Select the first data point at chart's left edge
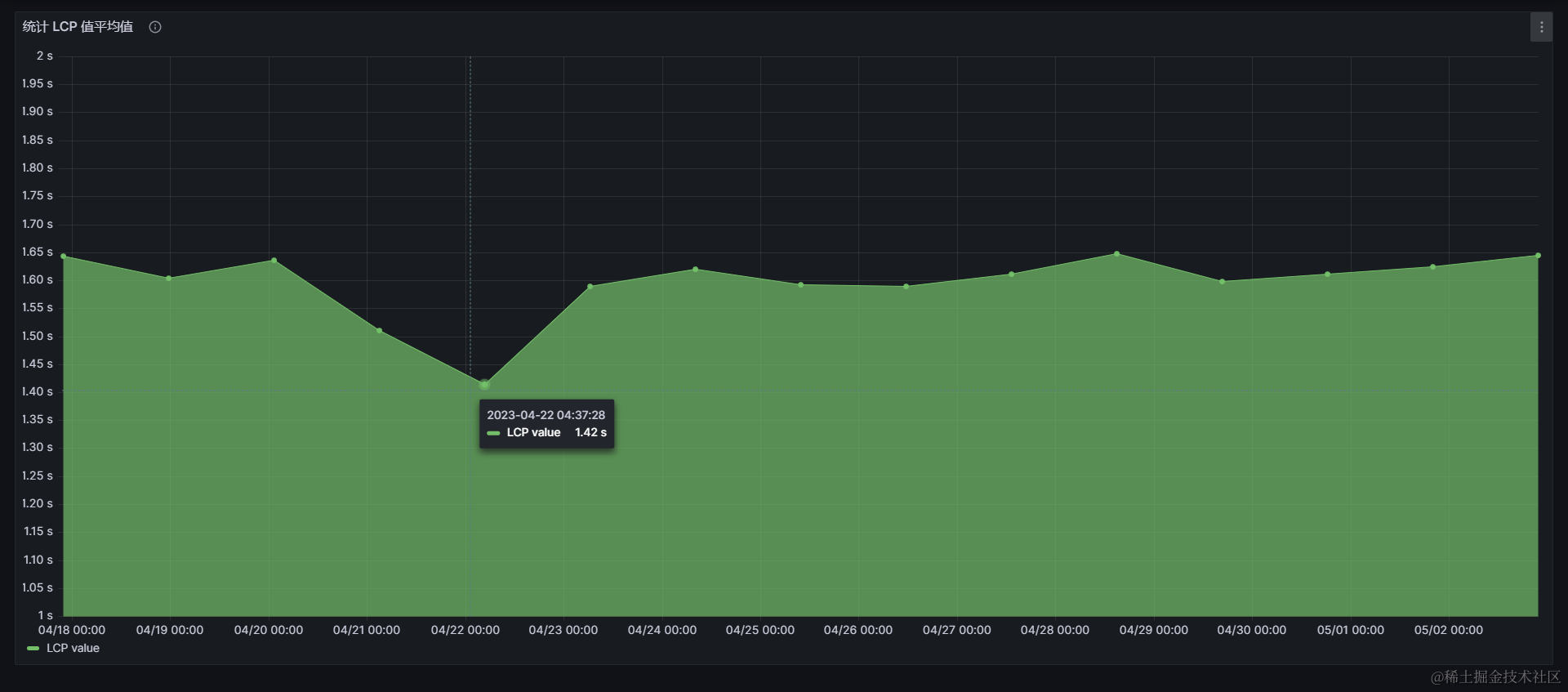 pyautogui.click(x=64, y=257)
